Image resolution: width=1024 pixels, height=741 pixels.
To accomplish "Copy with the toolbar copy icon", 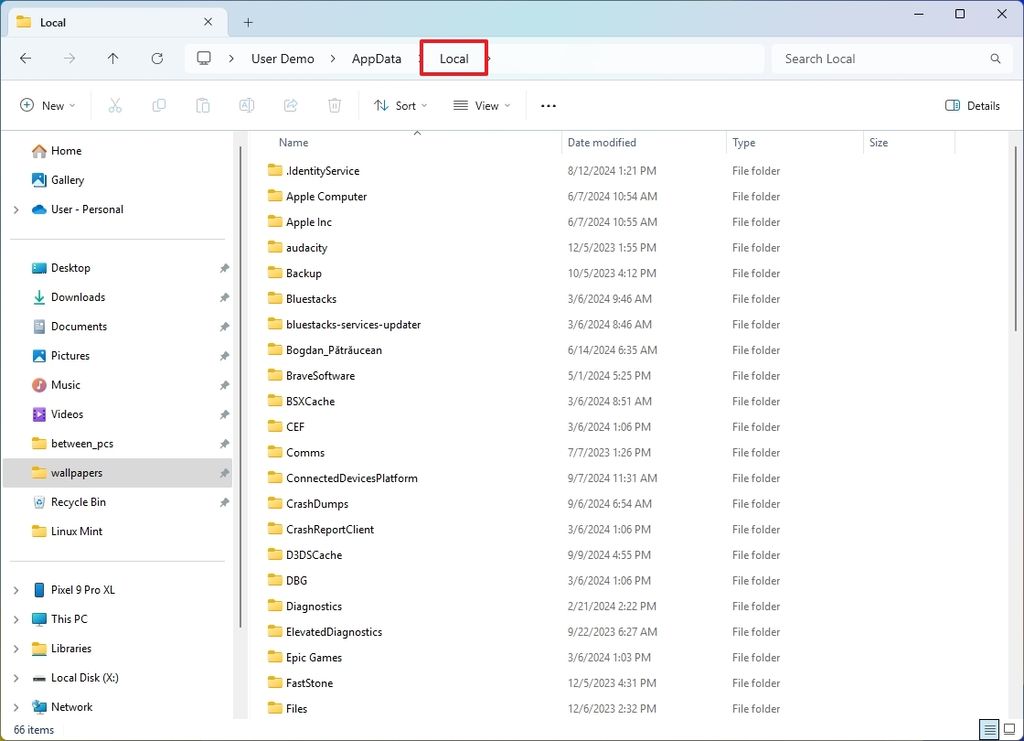I will (159, 105).
